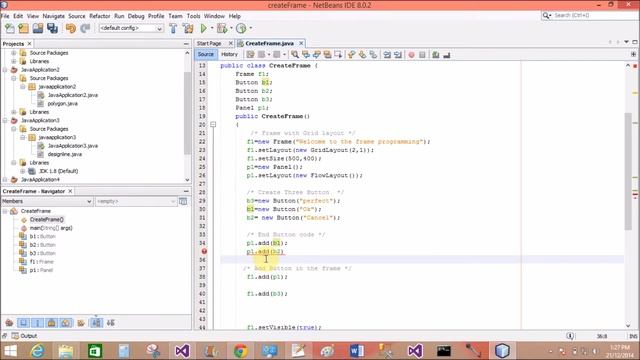Toggle Show Non-Public Members filter in Navigator
640x360 pixels.
[x=51, y=323]
